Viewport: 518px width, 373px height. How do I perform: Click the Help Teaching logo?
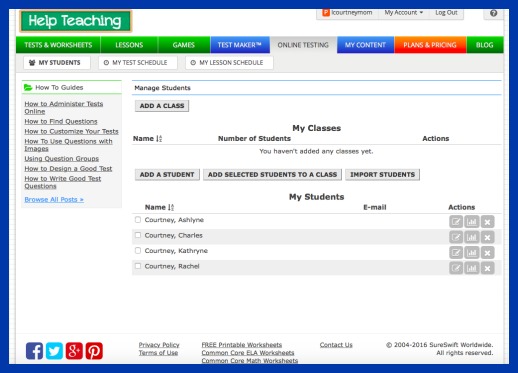pos(75,21)
